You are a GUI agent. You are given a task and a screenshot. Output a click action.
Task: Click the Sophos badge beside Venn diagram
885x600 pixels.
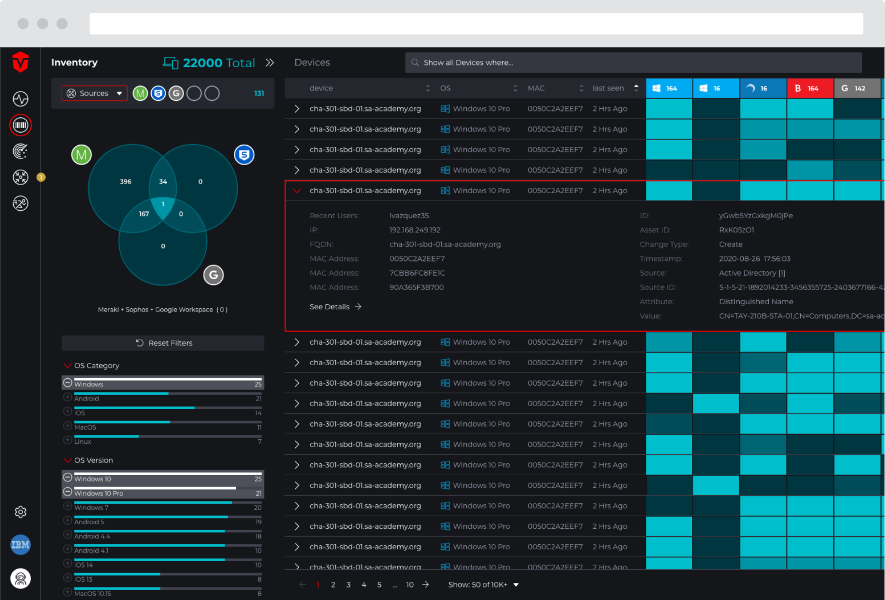click(244, 155)
